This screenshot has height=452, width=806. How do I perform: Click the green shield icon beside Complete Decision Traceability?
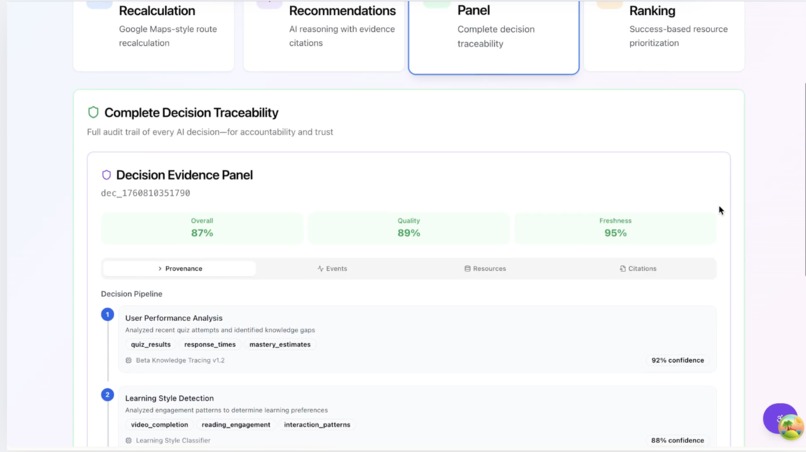click(93, 112)
